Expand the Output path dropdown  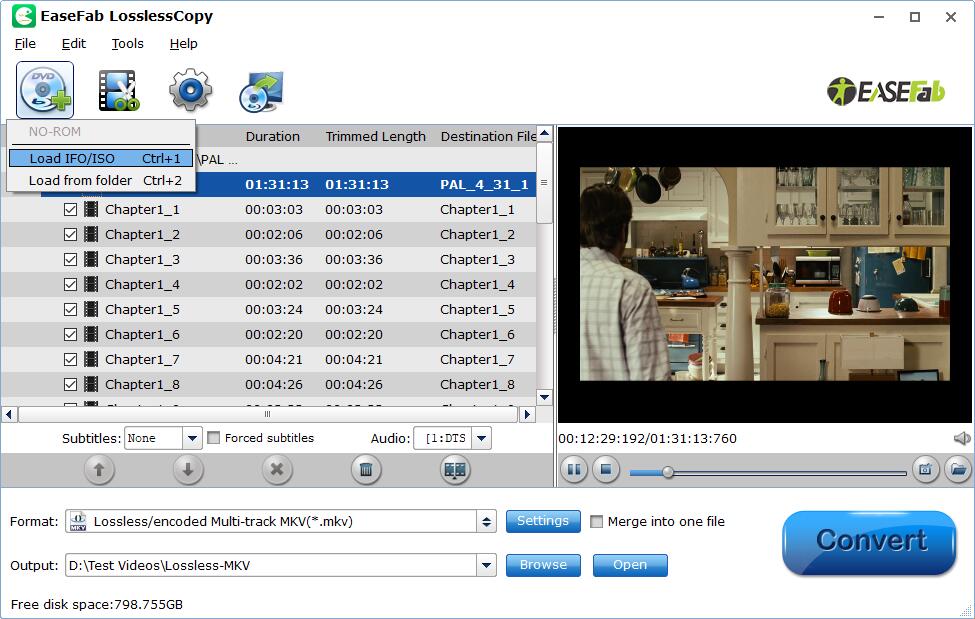(486, 565)
